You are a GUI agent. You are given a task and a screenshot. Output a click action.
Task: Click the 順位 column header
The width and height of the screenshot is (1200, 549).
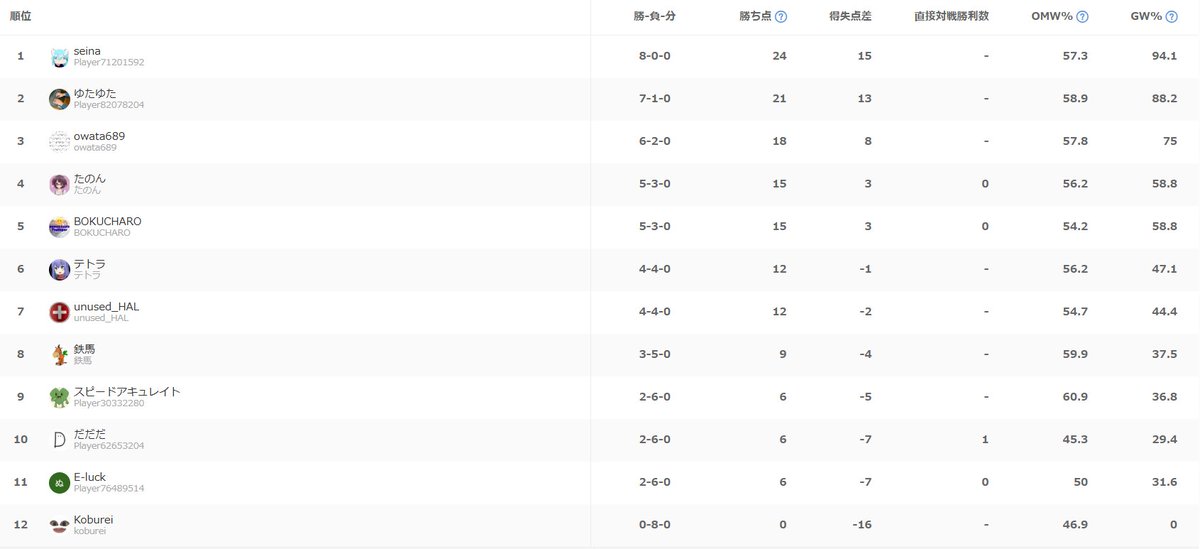21,17
